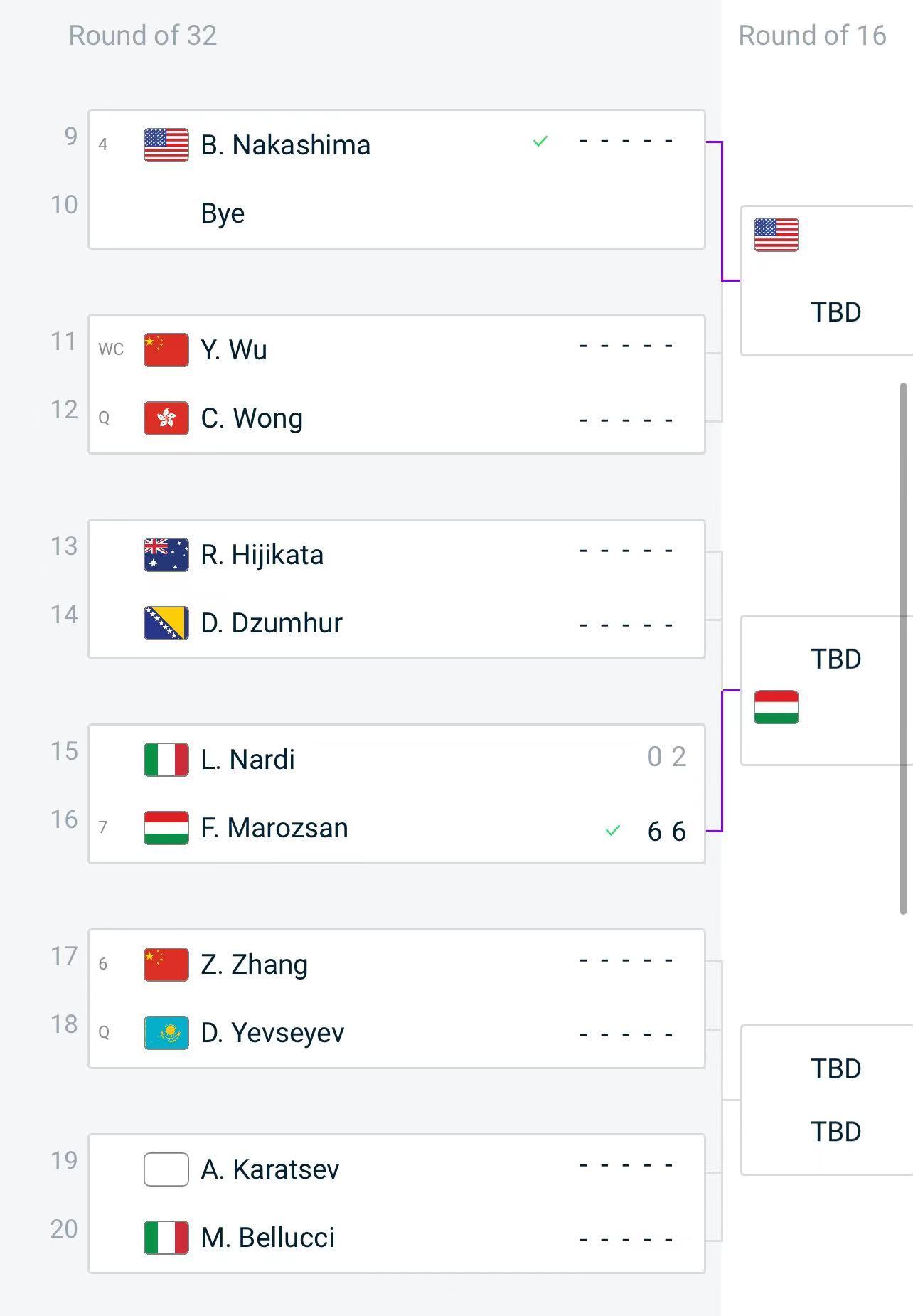Tap the Hungary flag in Round of 16 card
The width and height of the screenshot is (913, 1316).
click(776, 707)
